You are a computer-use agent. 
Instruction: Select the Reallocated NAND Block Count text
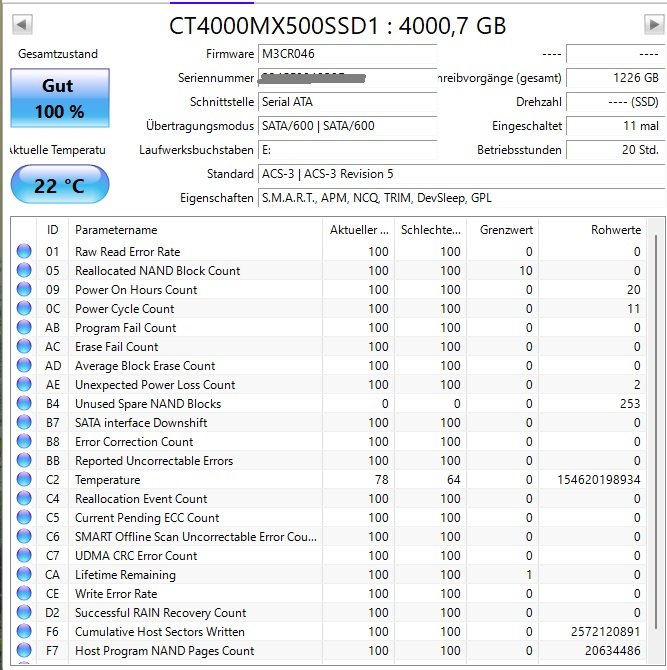click(157, 270)
